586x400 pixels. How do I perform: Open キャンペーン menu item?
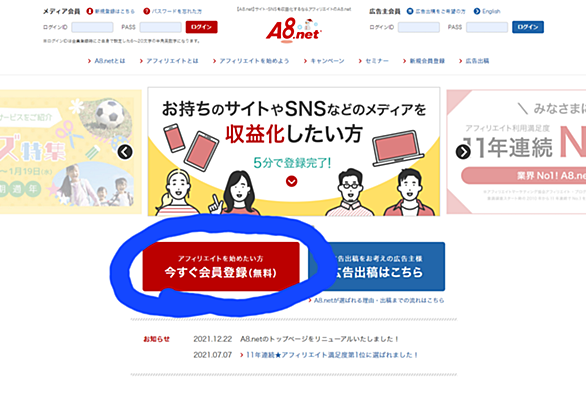coord(324,61)
